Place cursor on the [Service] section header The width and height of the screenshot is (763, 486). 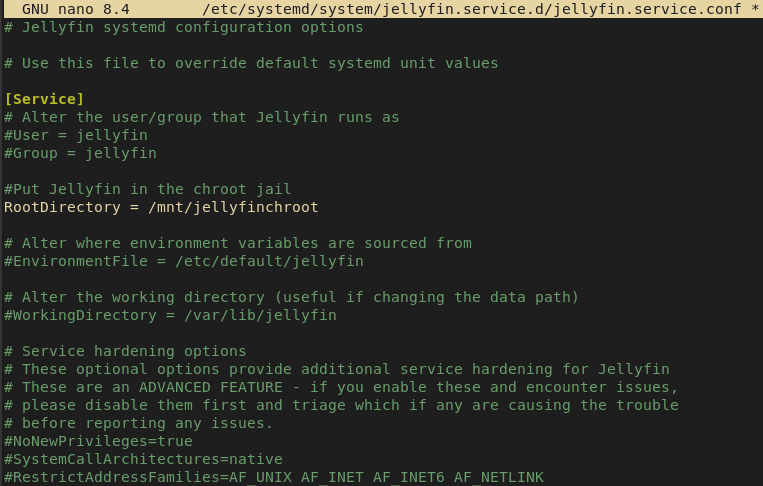coord(44,99)
